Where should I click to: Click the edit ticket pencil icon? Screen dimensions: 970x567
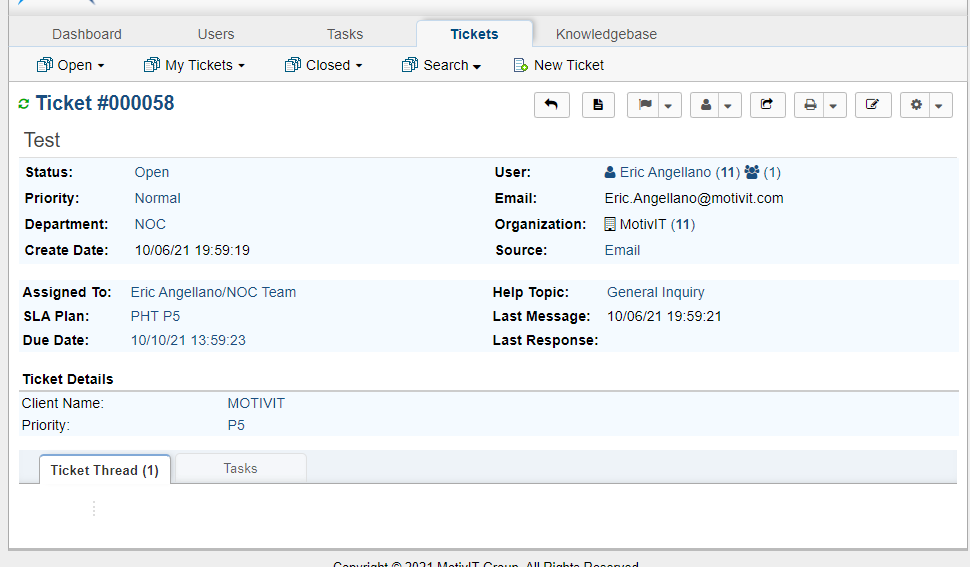click(x=872, y=105)
